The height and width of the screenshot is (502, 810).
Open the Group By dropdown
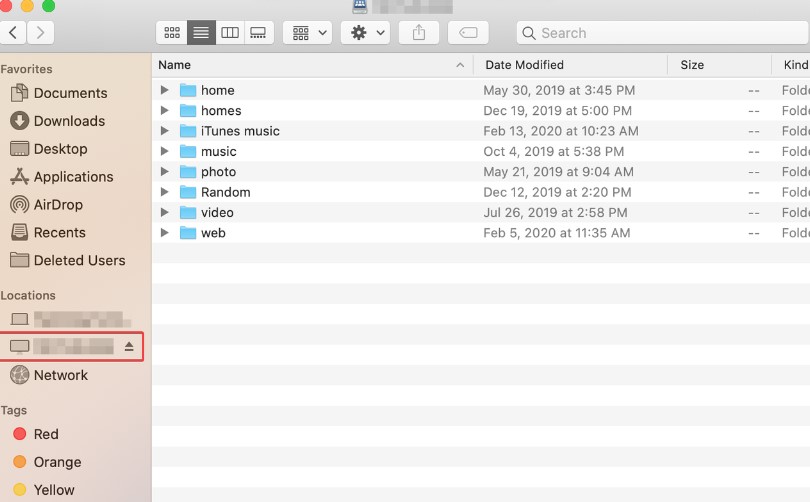click(x=307, y=33)
